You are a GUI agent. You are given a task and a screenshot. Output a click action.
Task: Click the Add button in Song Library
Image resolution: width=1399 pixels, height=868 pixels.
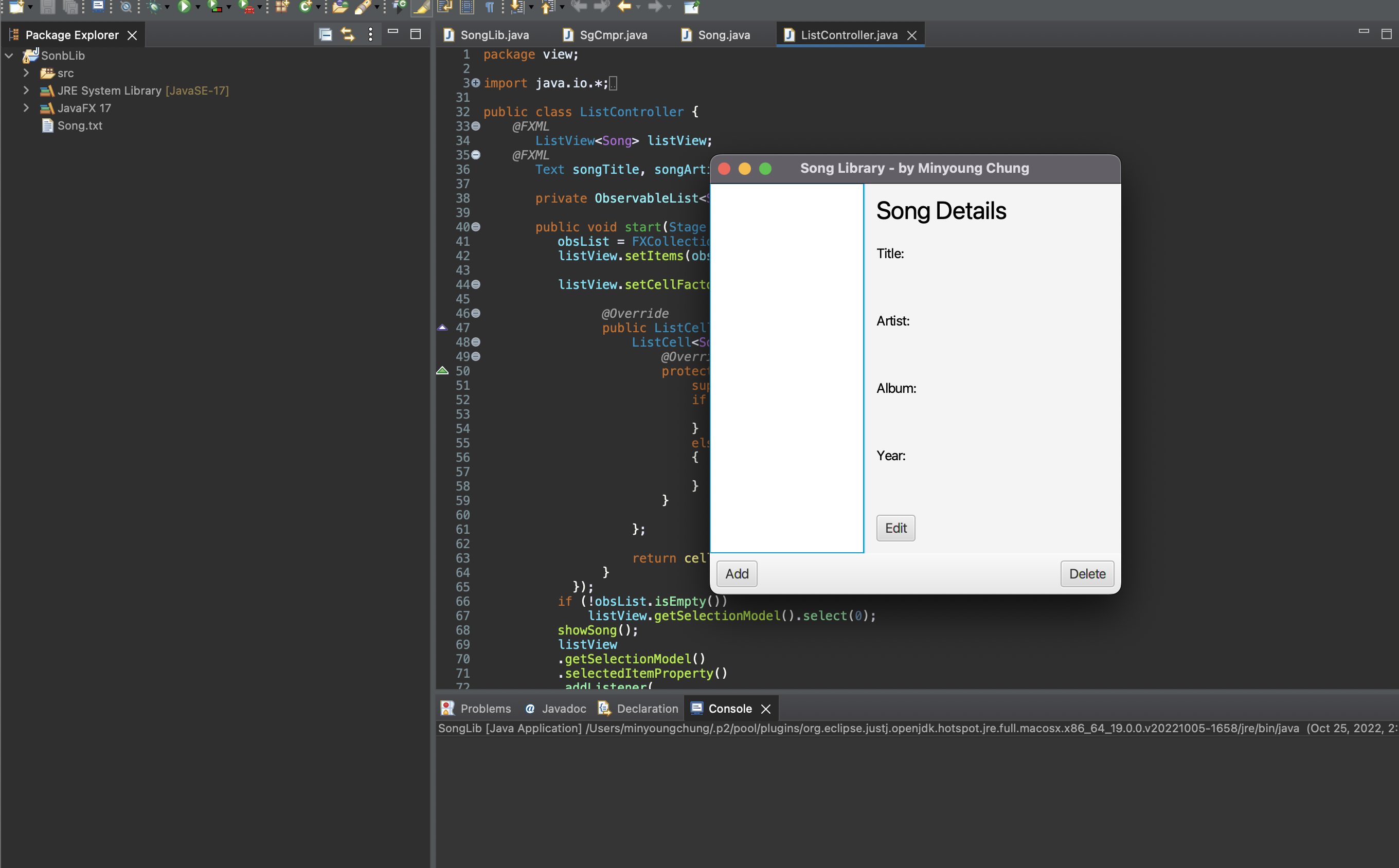pyautogui.click(x=737, y=573)
